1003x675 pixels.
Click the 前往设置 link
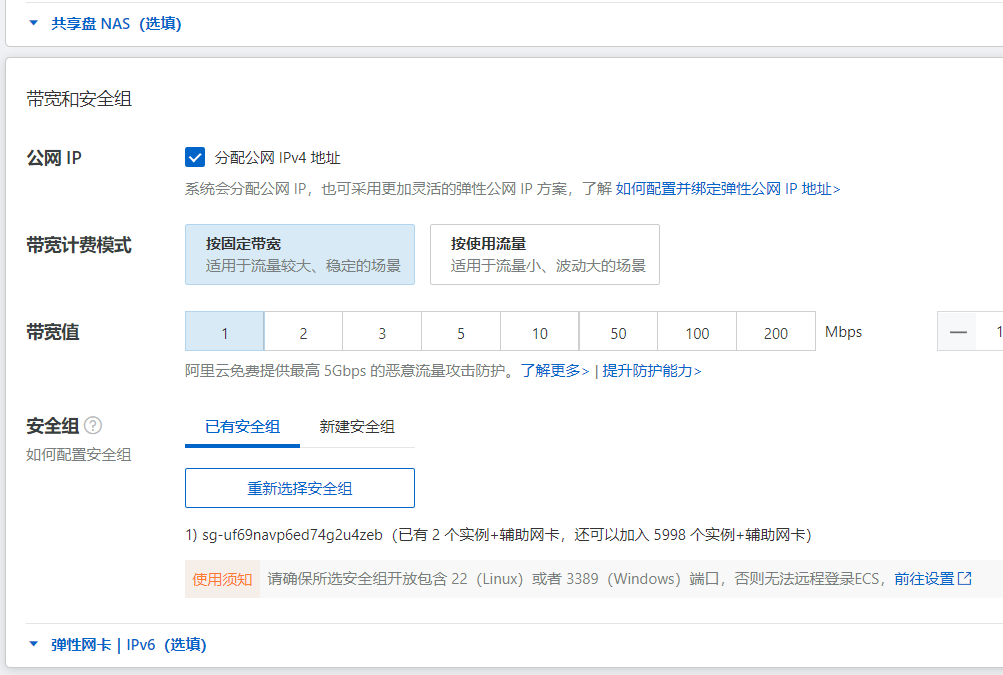[x=923, y=578]
